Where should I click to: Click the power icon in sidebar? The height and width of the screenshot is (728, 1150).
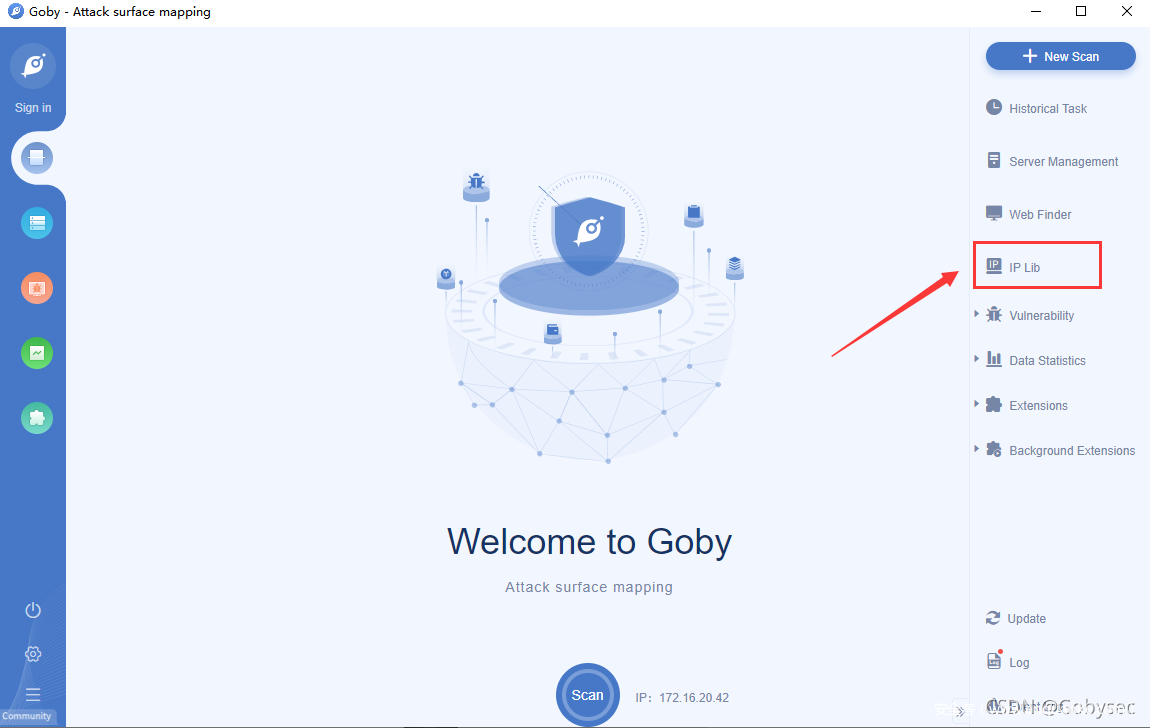click(33, 610)
